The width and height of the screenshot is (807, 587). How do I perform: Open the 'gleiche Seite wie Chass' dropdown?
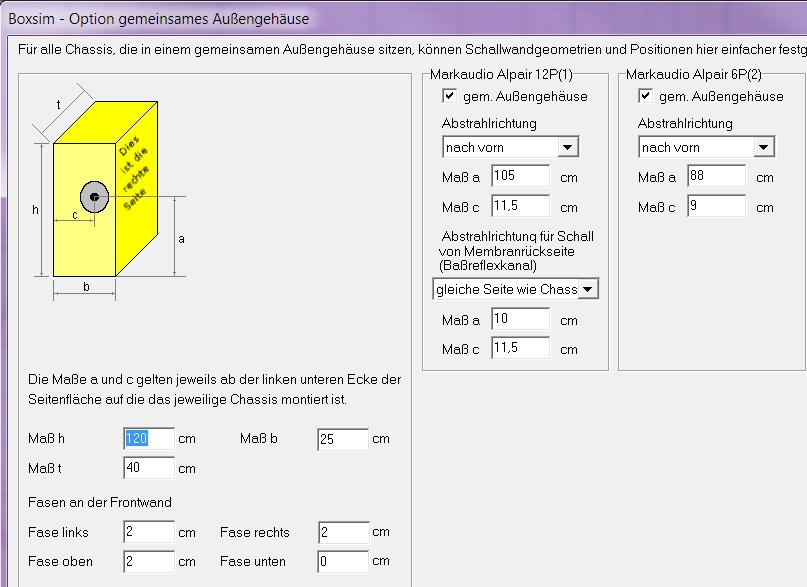tap(588, 289)
